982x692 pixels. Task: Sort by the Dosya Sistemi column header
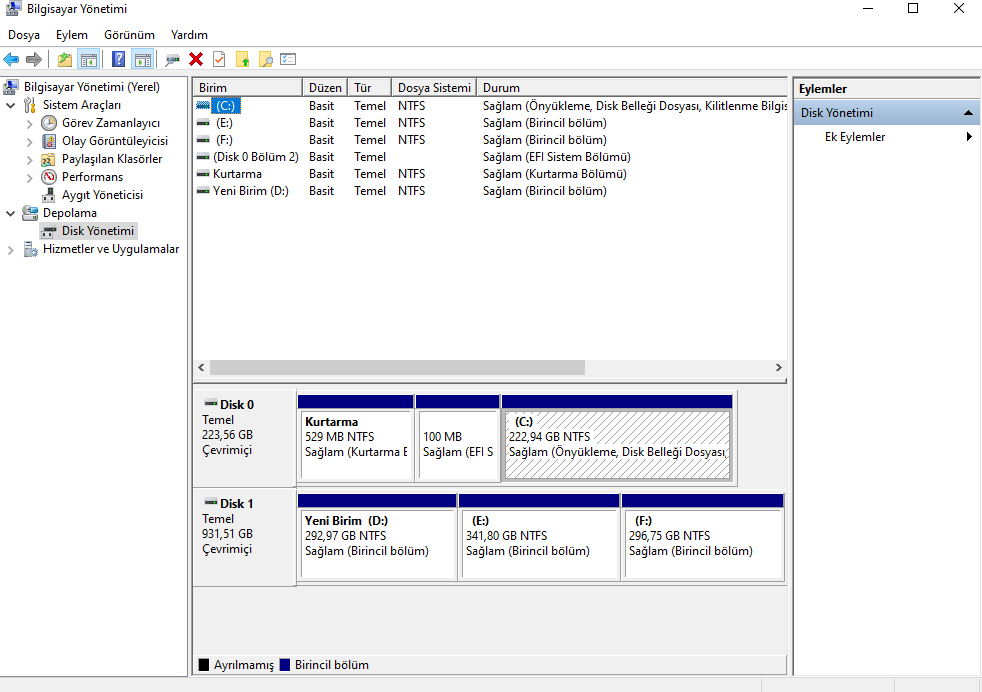(x=434, y=88)
